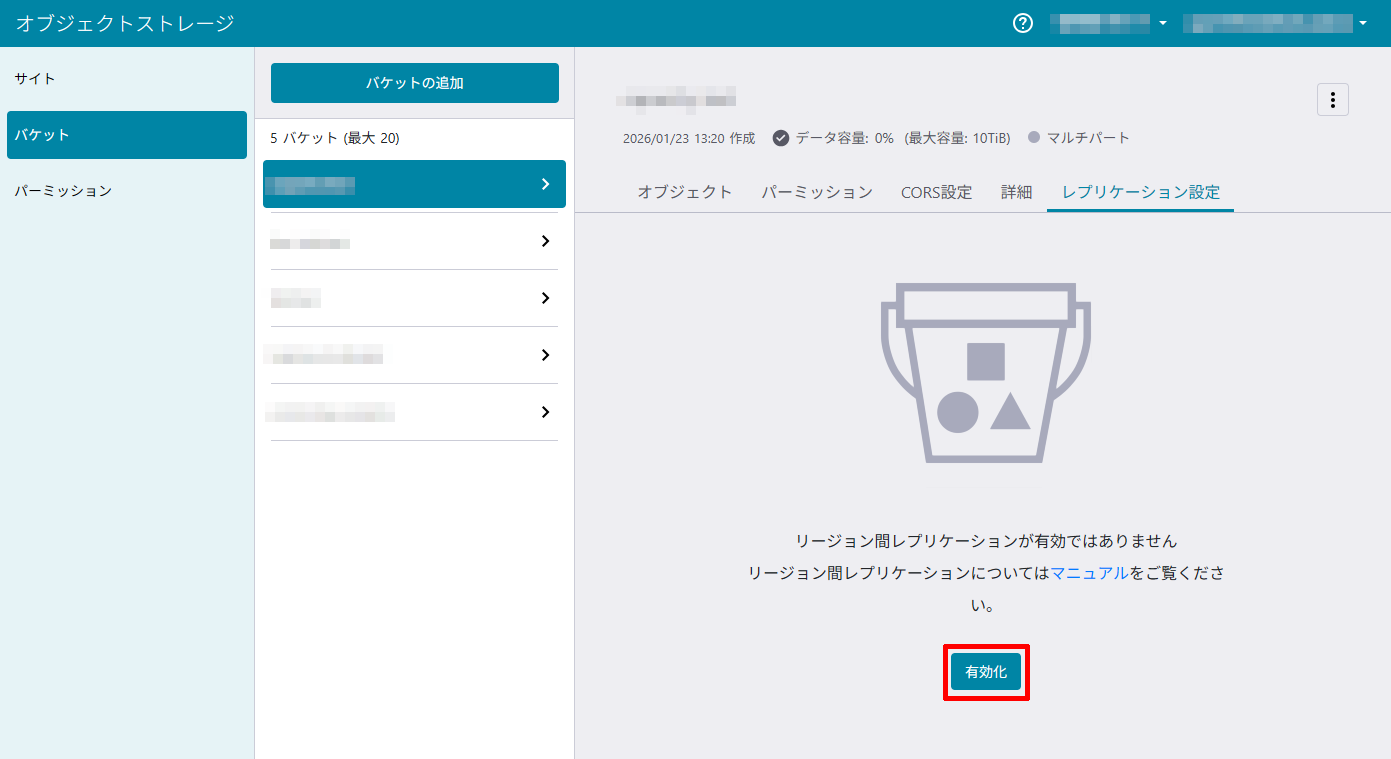Screen dimensions: 1391x759
Task: Open the rightmost user dropdown in header
Action: click(x=1274, y=23)
